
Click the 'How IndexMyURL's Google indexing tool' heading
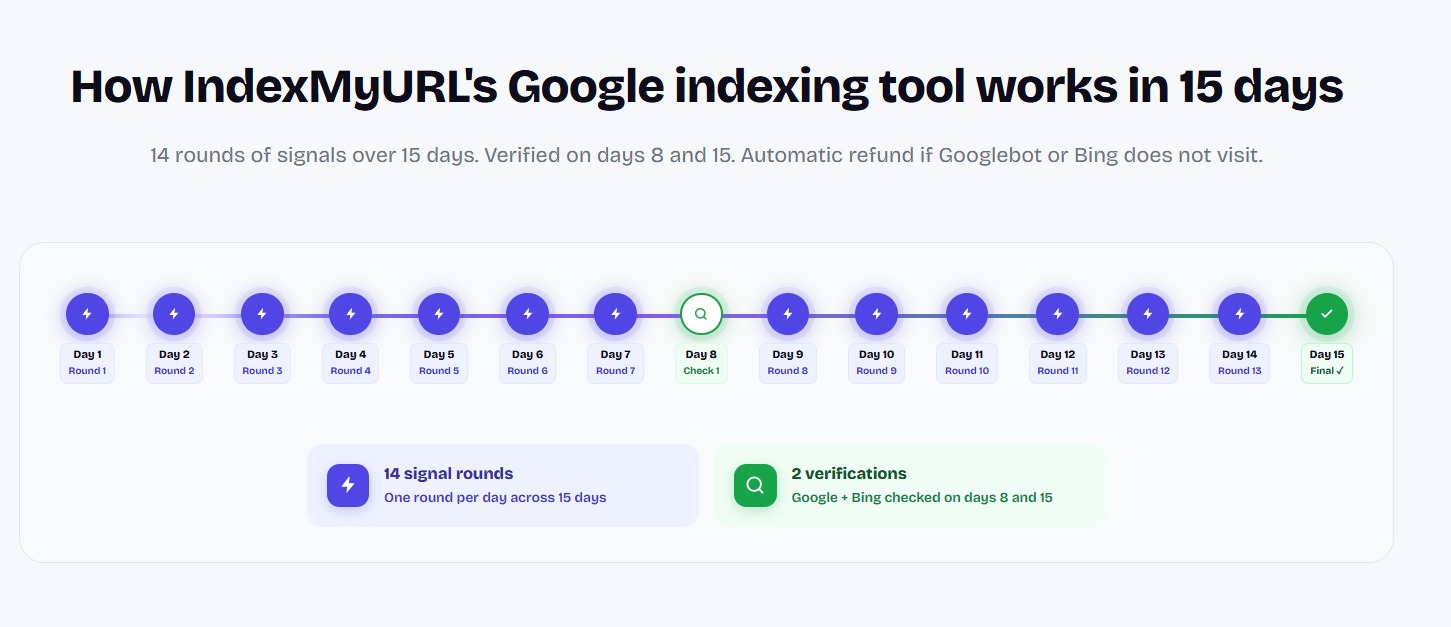point(706,87)
